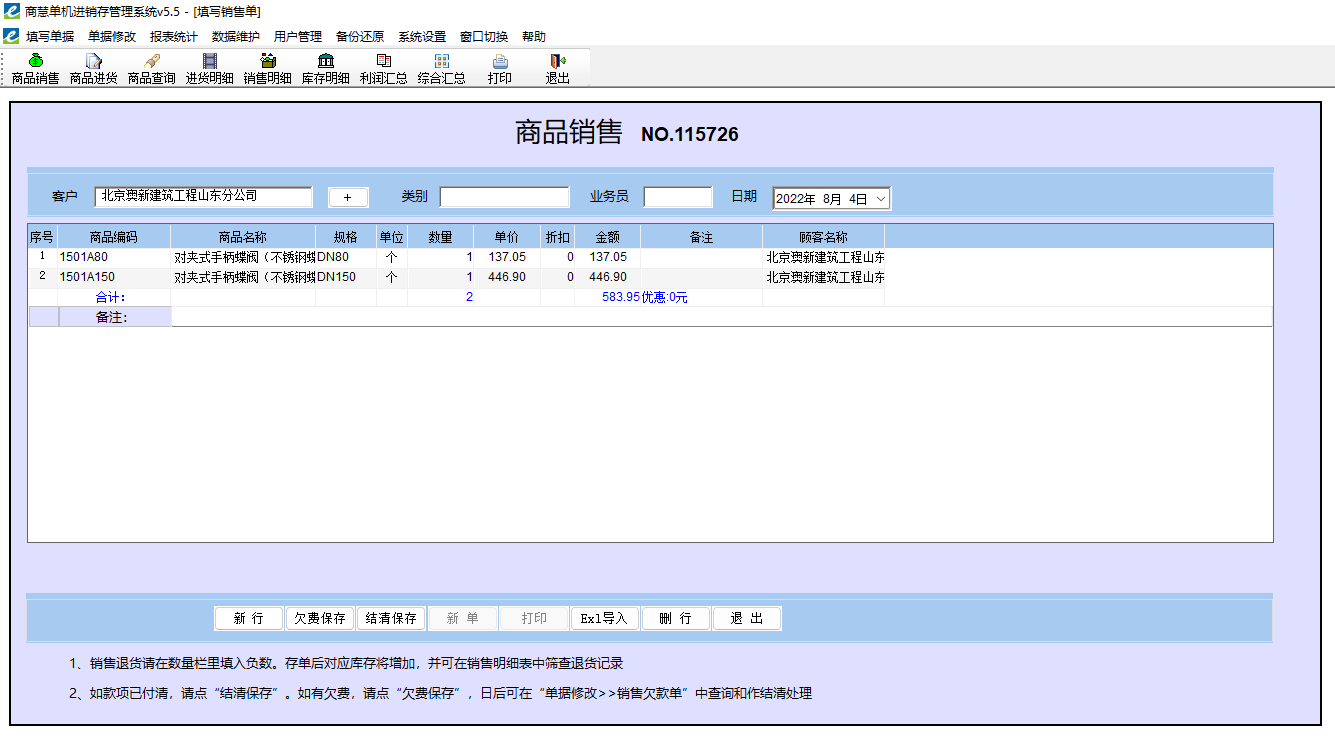Open the 窗口切换 menu
Screen dimensions: 1335x747
pyautogui.click(x=484, y=36)
